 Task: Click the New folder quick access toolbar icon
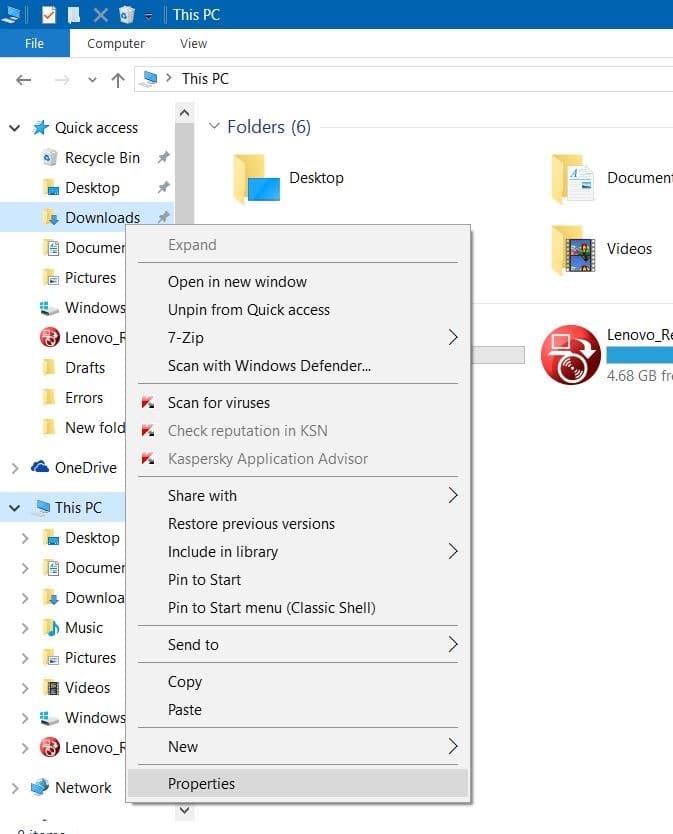tap(74, 14)
